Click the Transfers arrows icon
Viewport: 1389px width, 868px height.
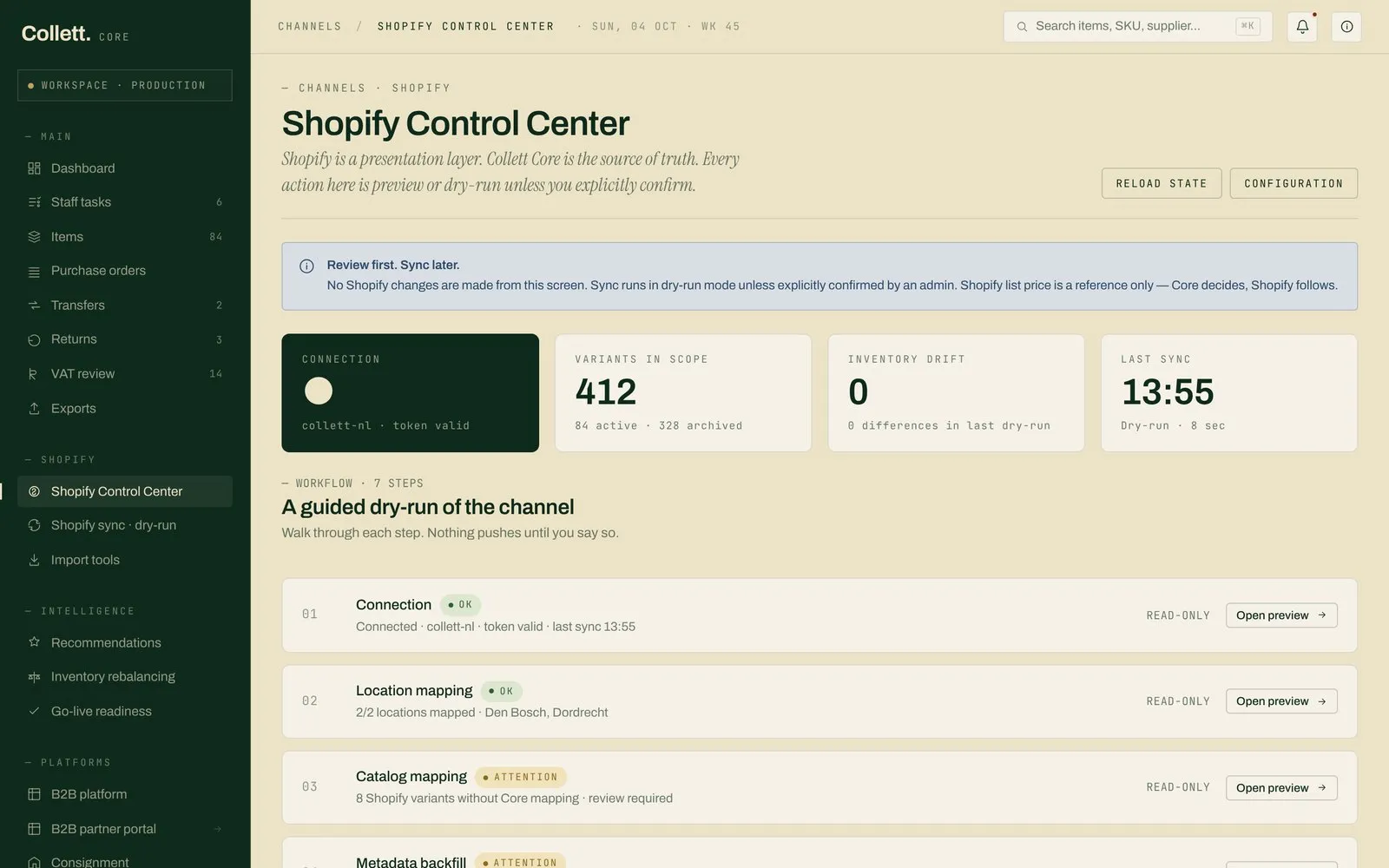[34, 306]
